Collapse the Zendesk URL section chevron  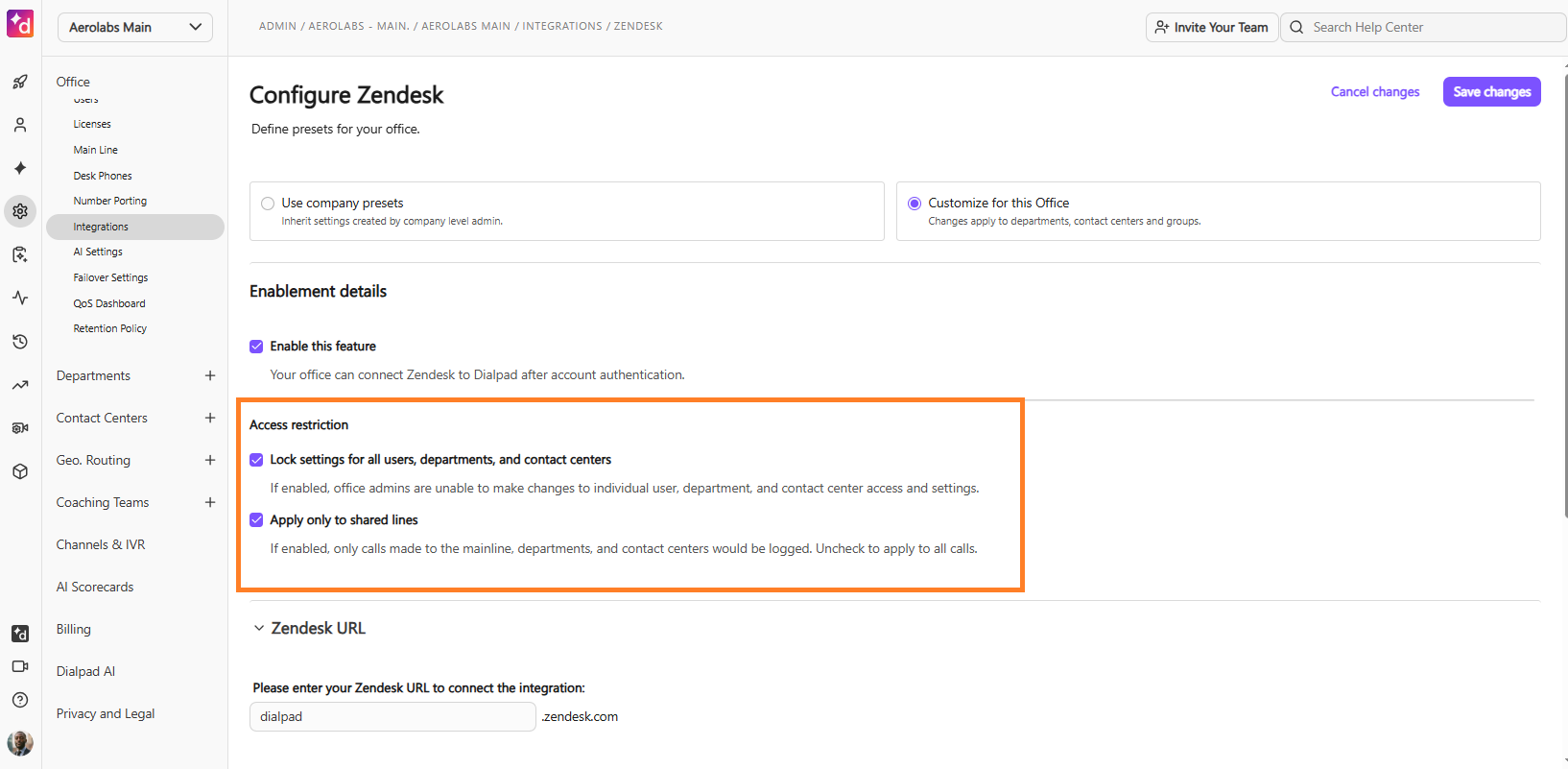pos(258,628)
